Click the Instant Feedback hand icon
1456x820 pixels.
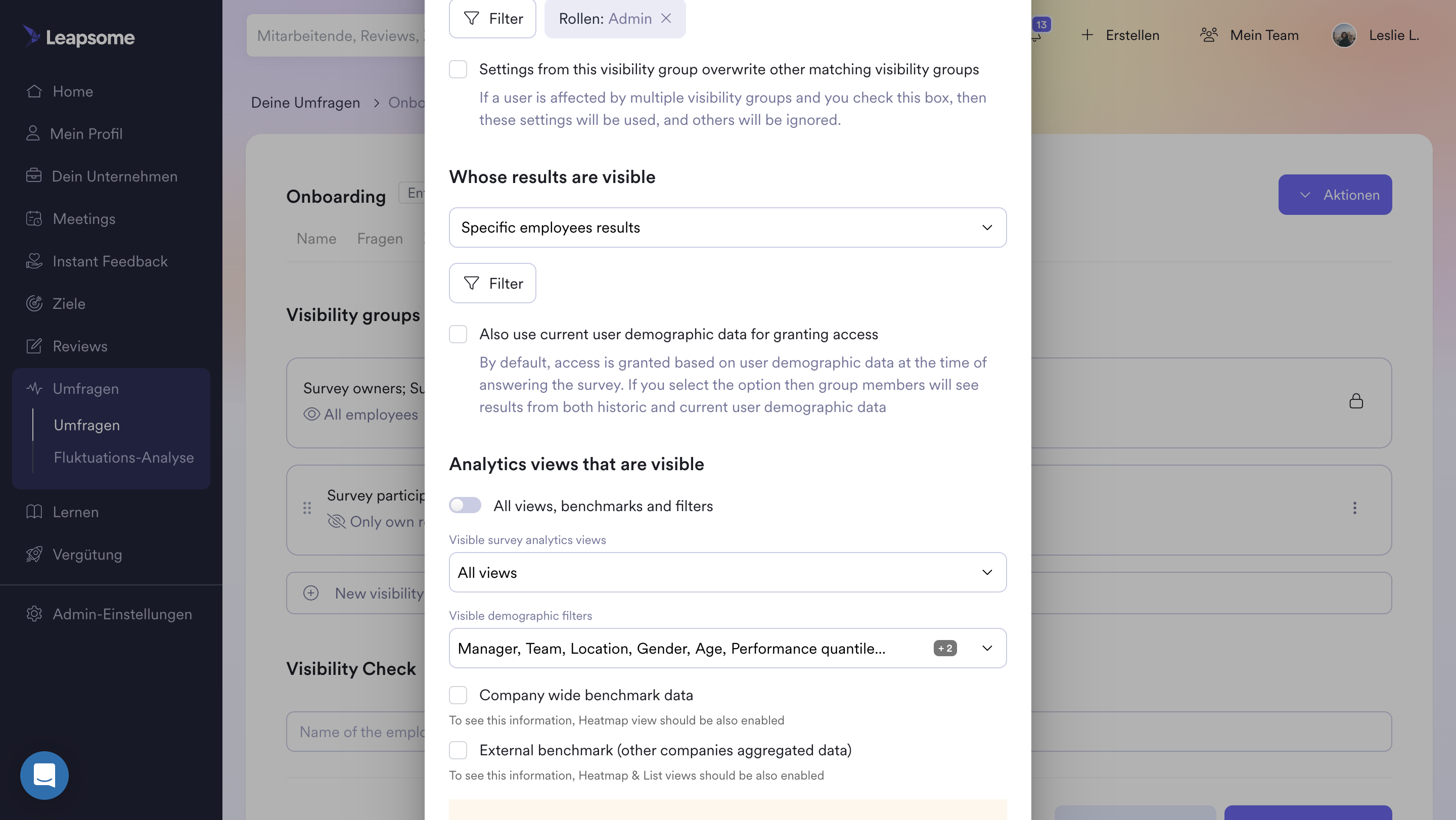coord(34,260)
